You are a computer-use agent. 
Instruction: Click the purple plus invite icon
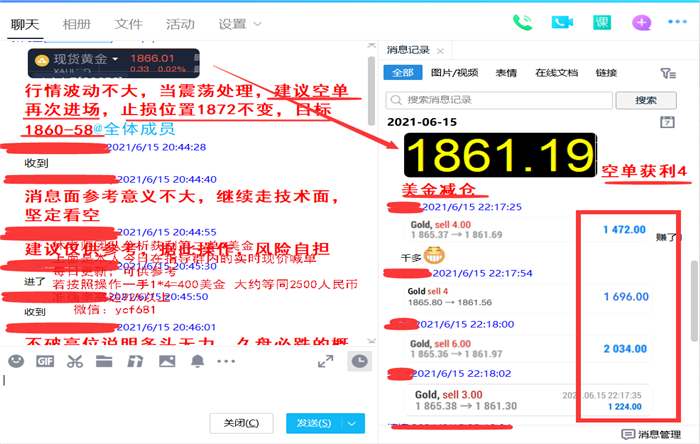pyautogui.click(x=642, y=22)
